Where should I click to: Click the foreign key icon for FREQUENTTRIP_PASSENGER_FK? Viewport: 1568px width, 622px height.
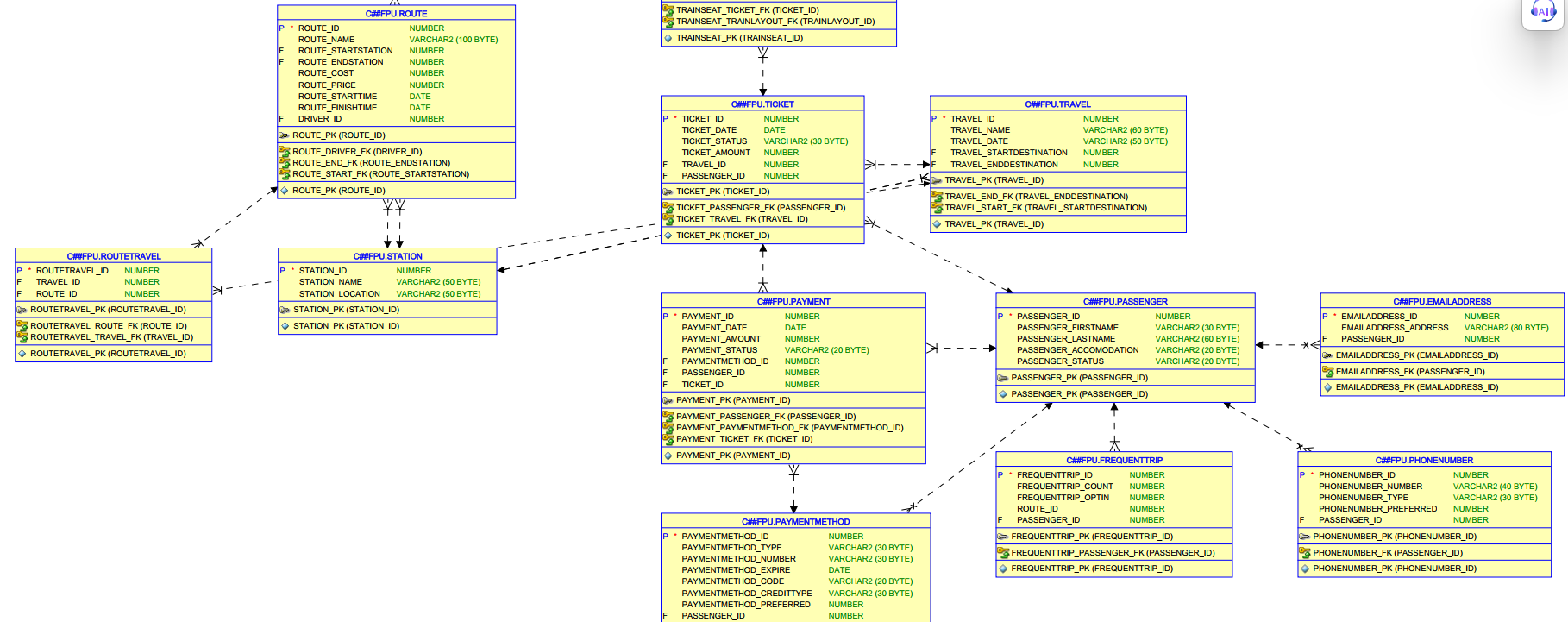click(1002, 553)
